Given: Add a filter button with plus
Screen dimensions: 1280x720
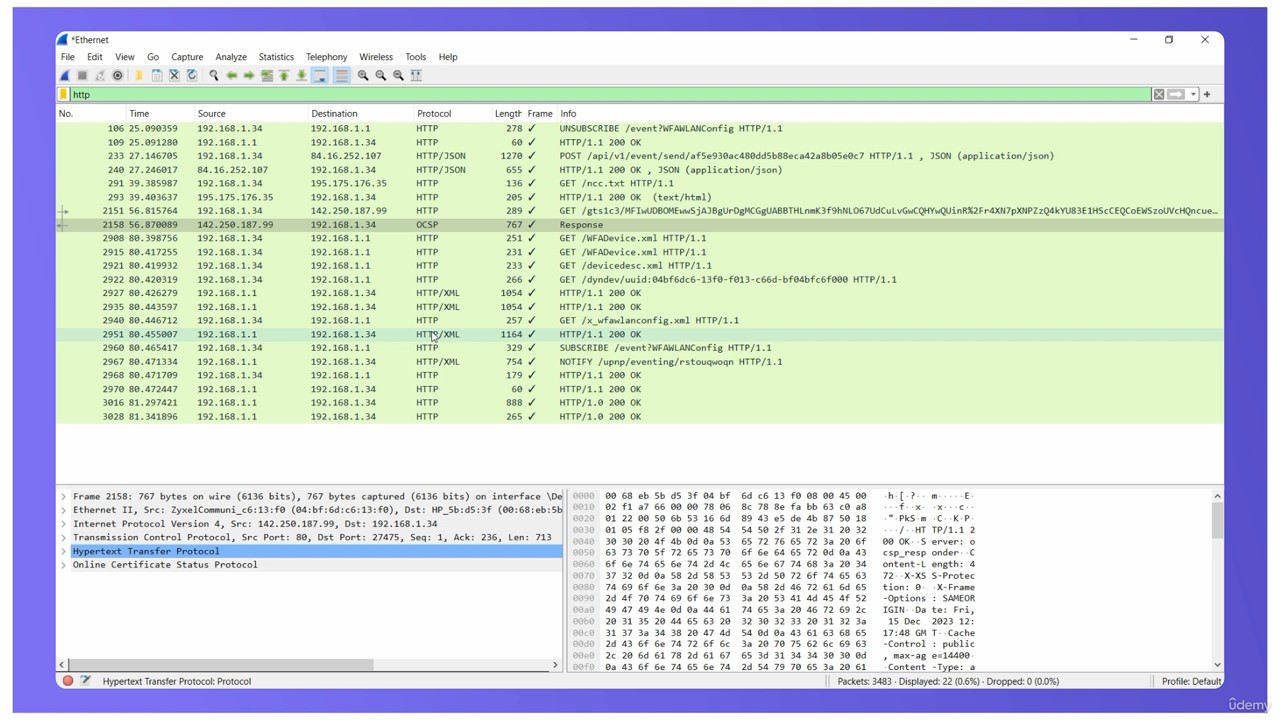Looking at the screenshot, I should (x=1207, y=95).
